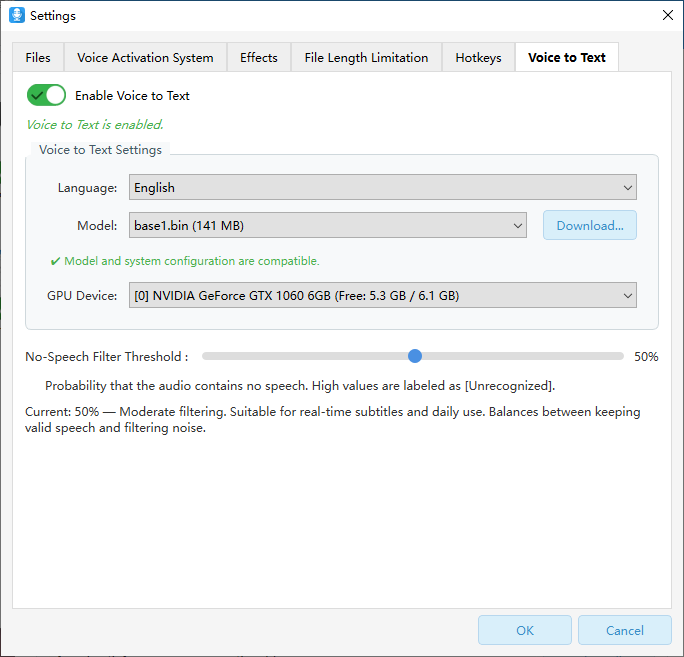
Task: Click the 'Enable Voice to Text' label
Action: pos(132,96)
